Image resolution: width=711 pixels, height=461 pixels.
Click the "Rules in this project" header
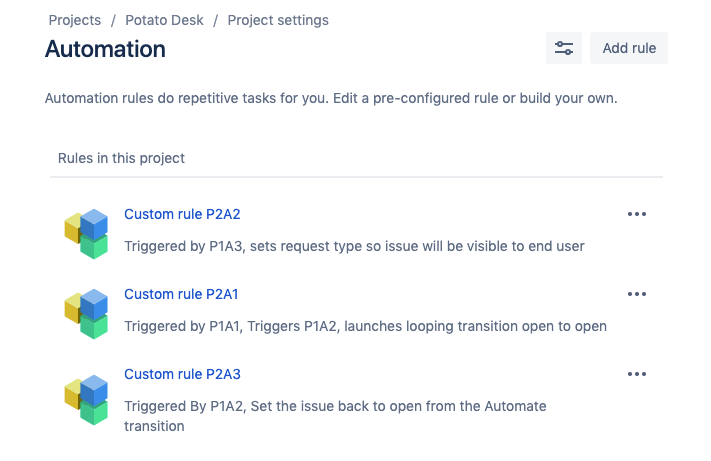tap(121, 158)
